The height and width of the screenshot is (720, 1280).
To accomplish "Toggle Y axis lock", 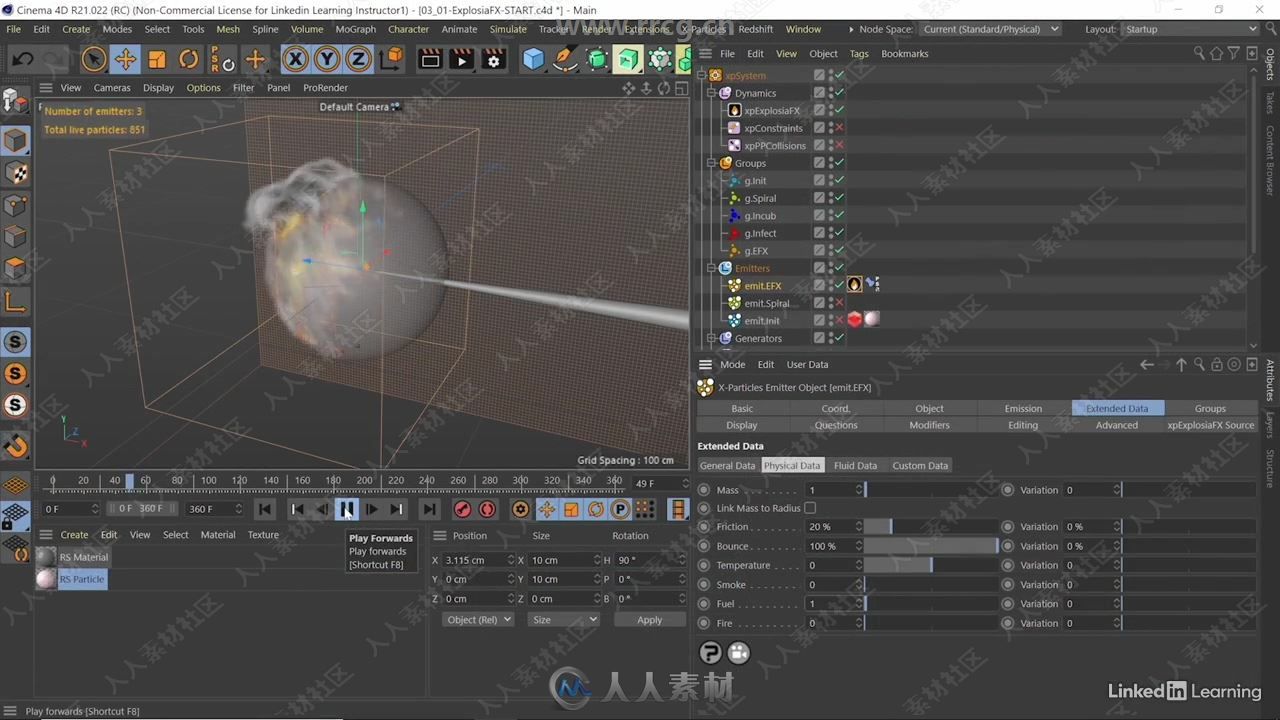I will [x=326, y=60].
